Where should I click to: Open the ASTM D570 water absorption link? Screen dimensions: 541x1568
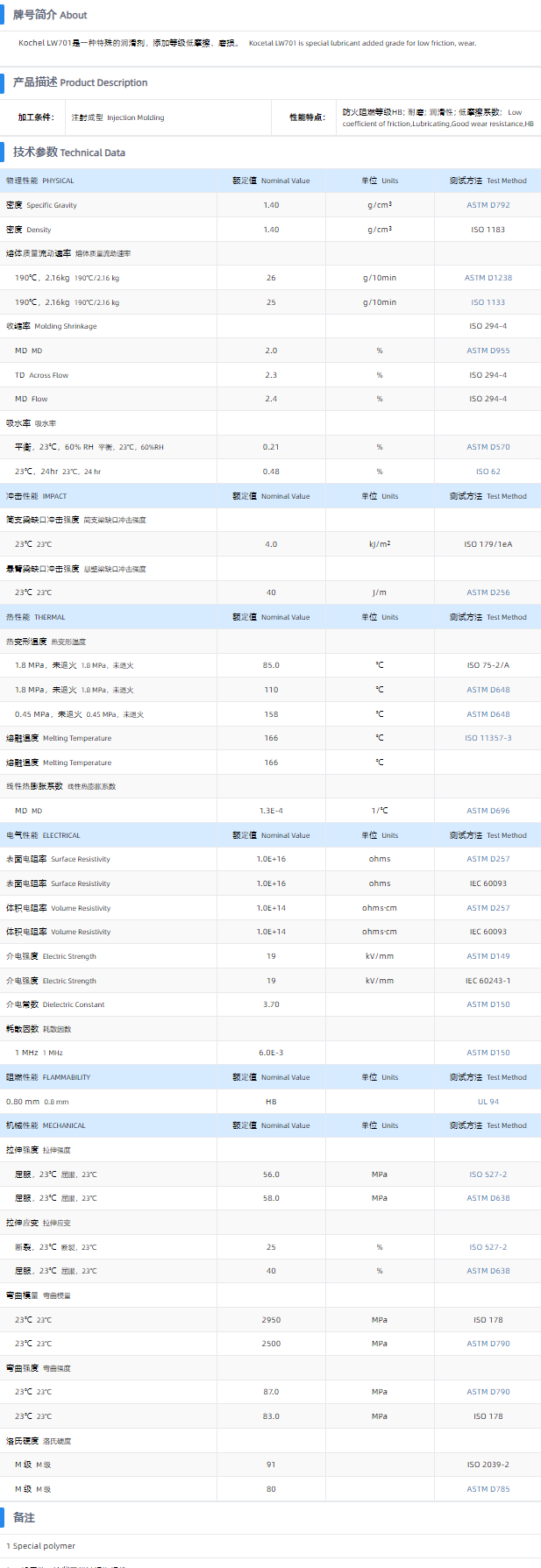pyautogui.click(x=488, y=447)
